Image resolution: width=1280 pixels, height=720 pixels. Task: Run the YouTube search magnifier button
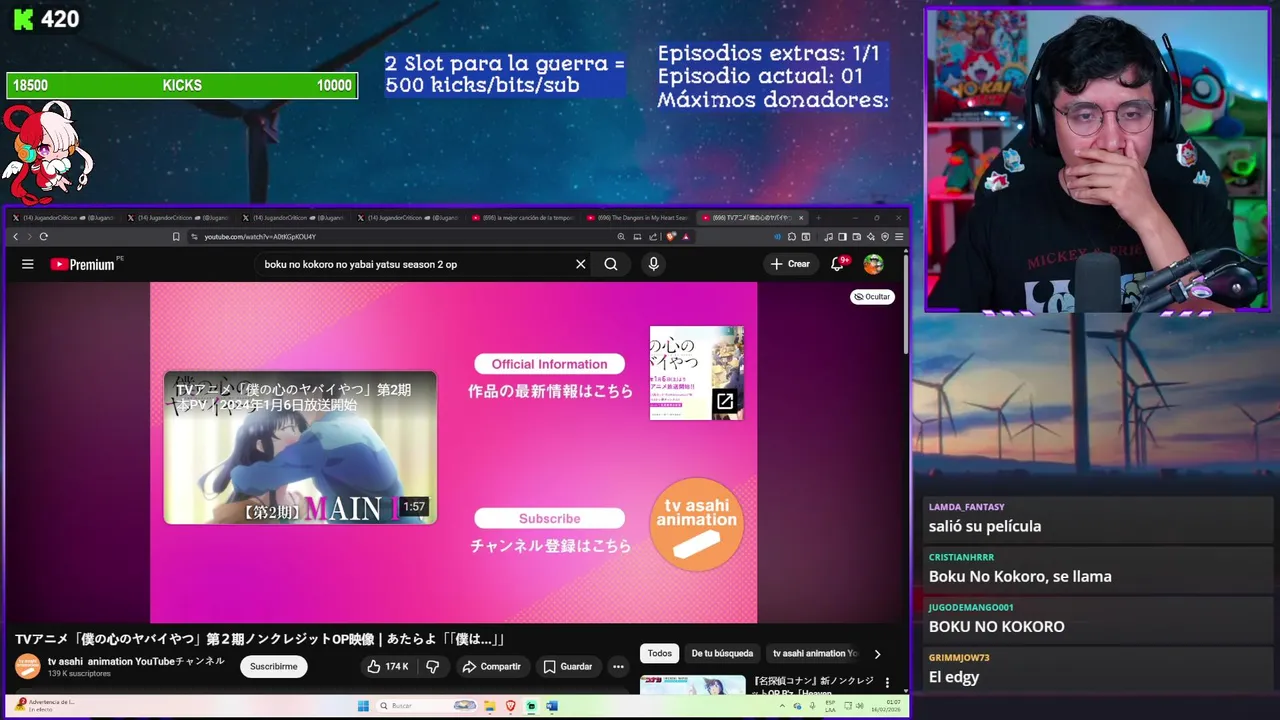coord(611,264)
